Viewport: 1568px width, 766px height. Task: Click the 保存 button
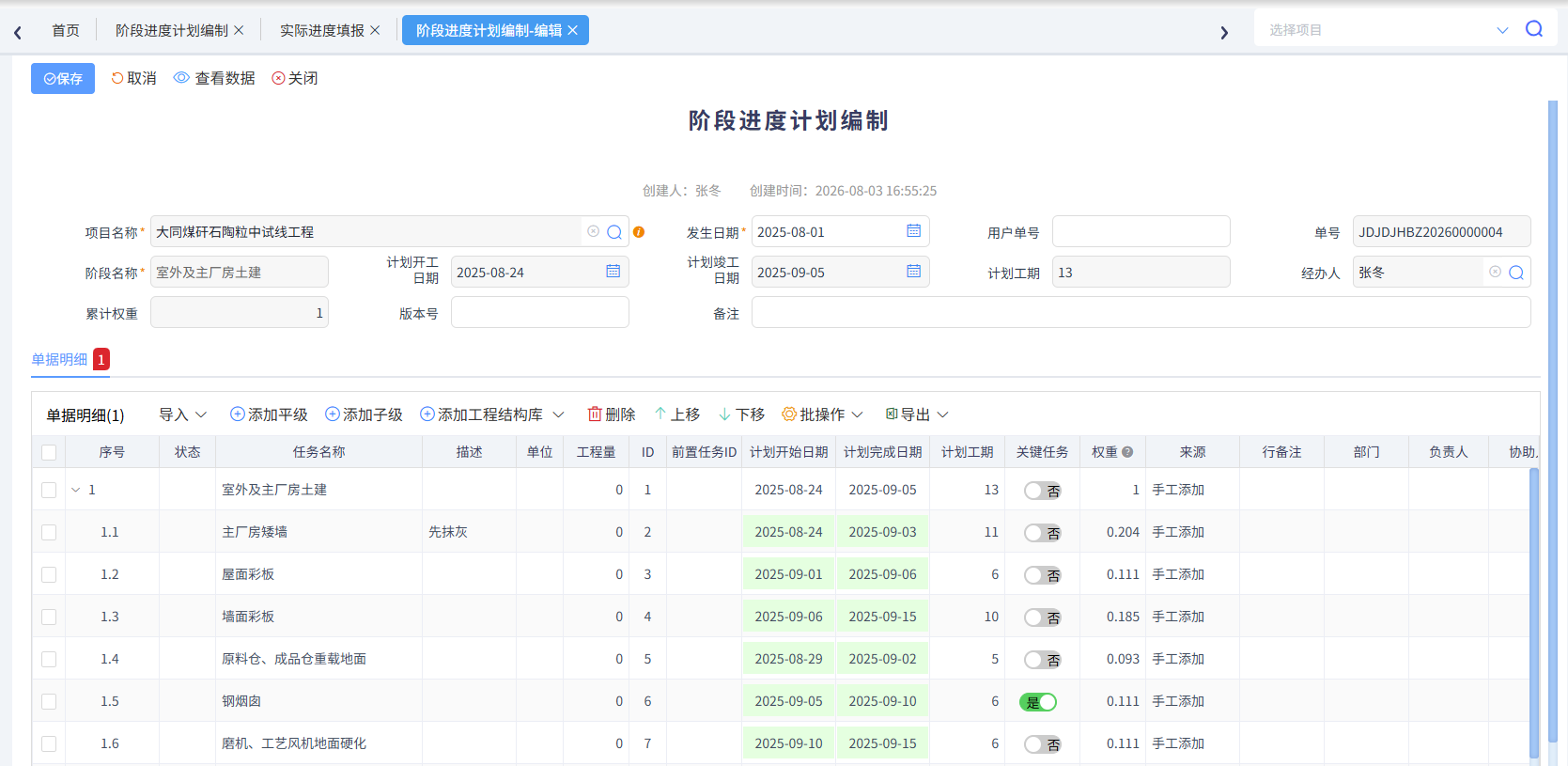pos(63,78)
